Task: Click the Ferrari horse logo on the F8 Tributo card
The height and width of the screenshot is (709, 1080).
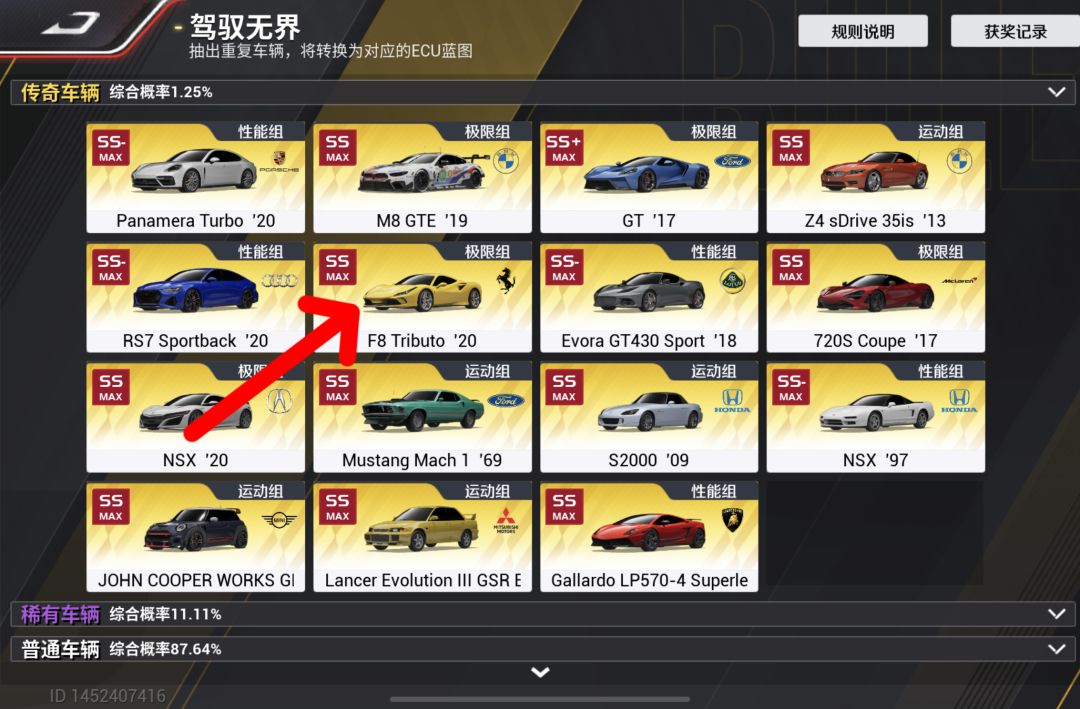Action: pos(506,280)
